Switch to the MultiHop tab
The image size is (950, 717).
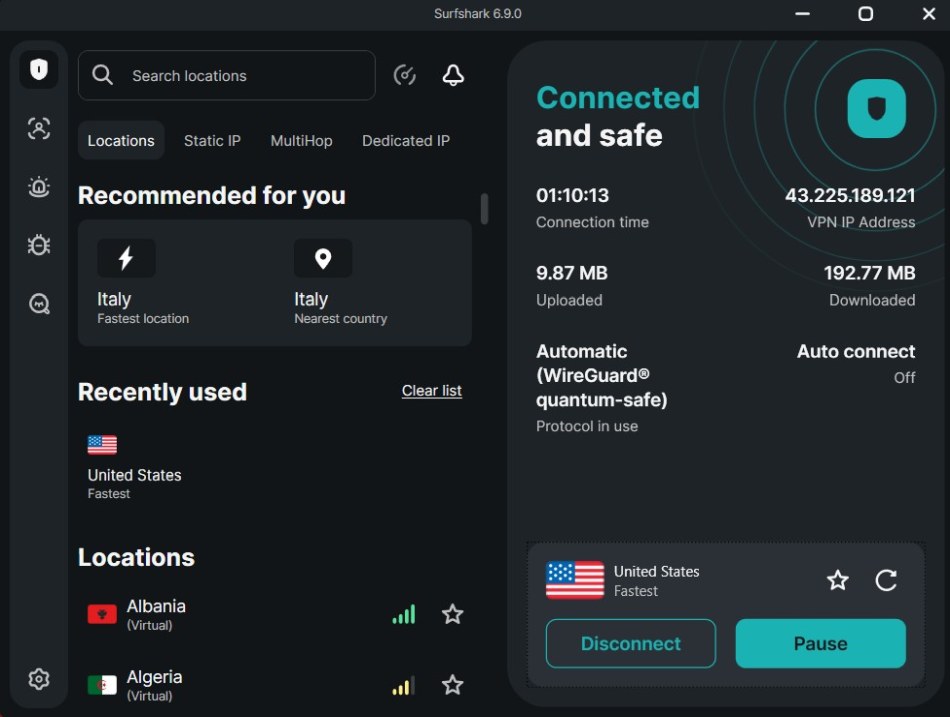click(301, 141)
